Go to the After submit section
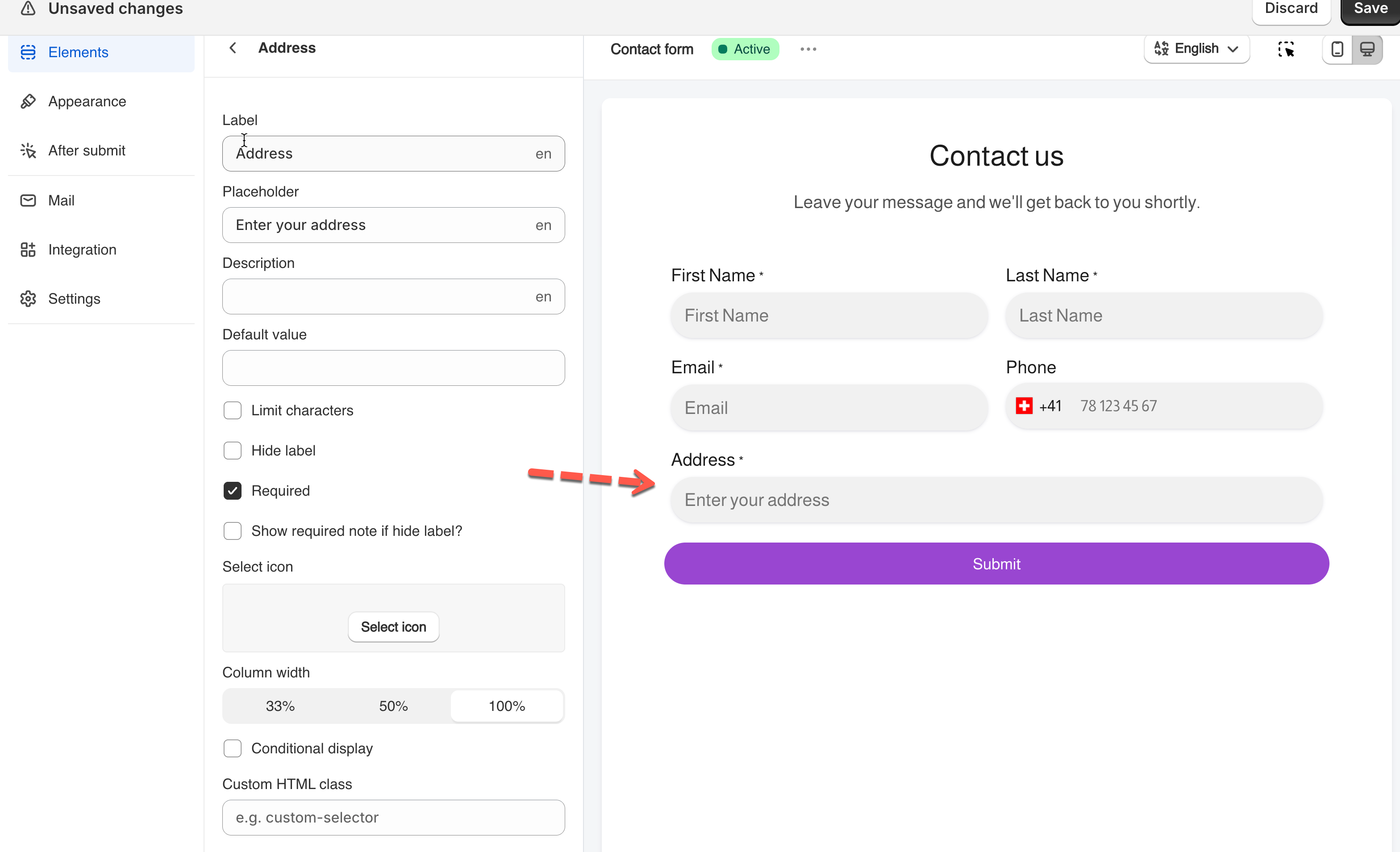 pos(86,150)
